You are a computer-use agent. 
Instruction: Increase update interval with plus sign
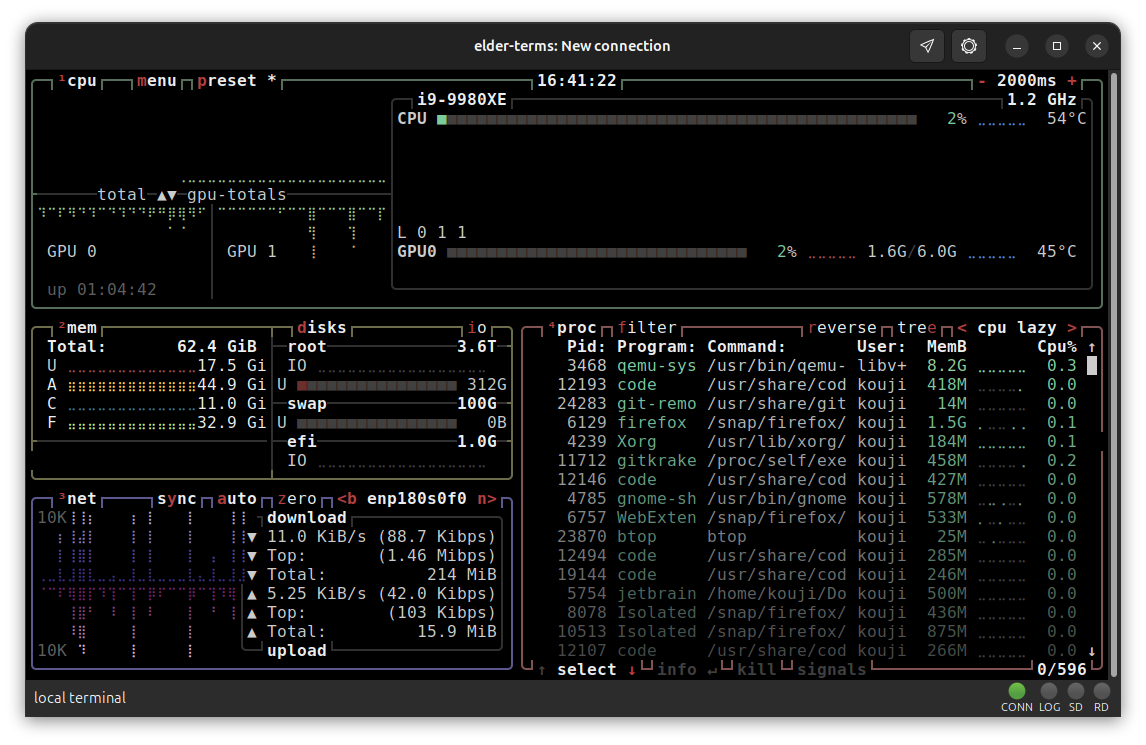(1071, 80)
